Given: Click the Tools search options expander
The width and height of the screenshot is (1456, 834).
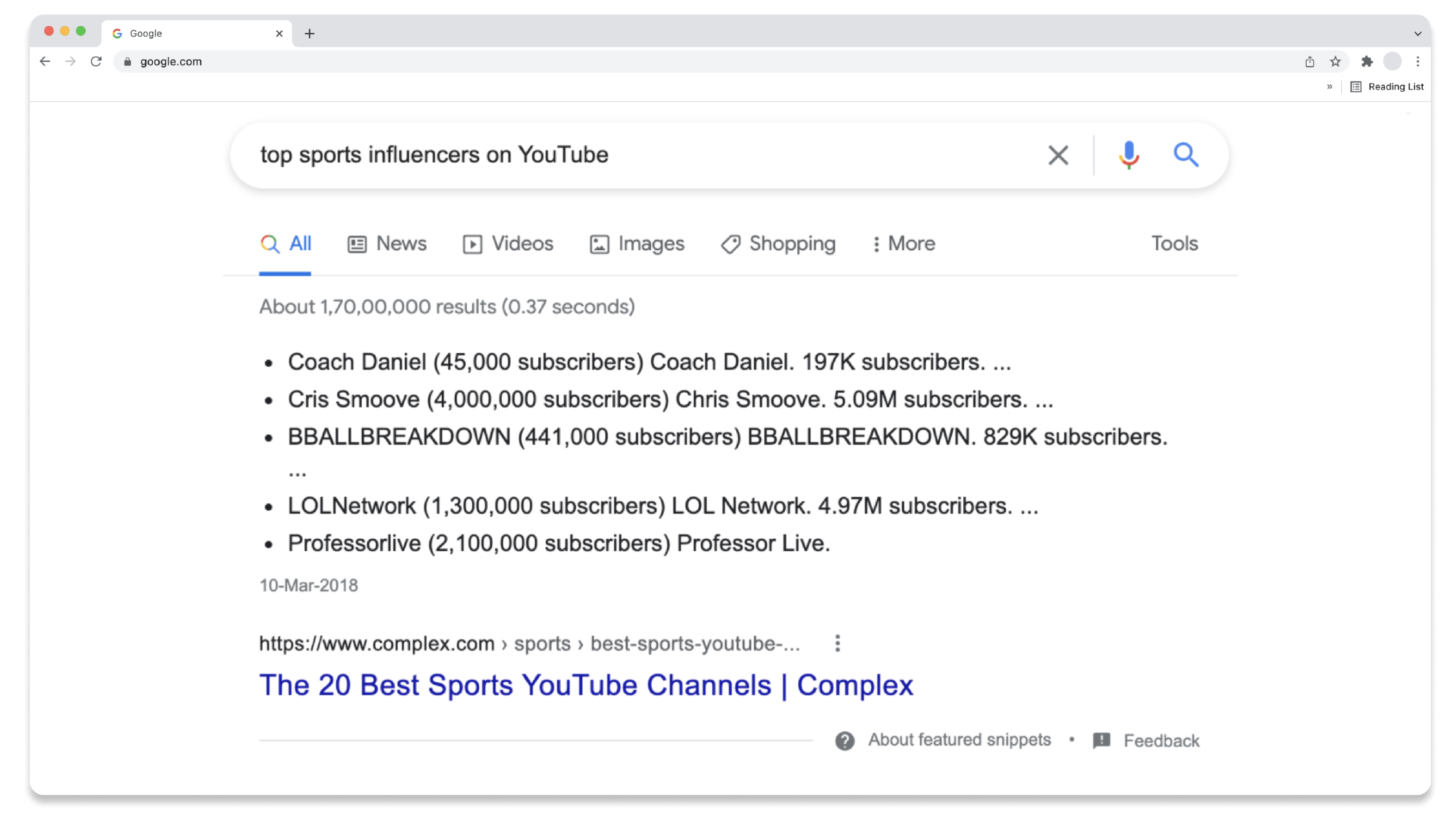Looking at the screenshot, I should [x=1174, y=243].
